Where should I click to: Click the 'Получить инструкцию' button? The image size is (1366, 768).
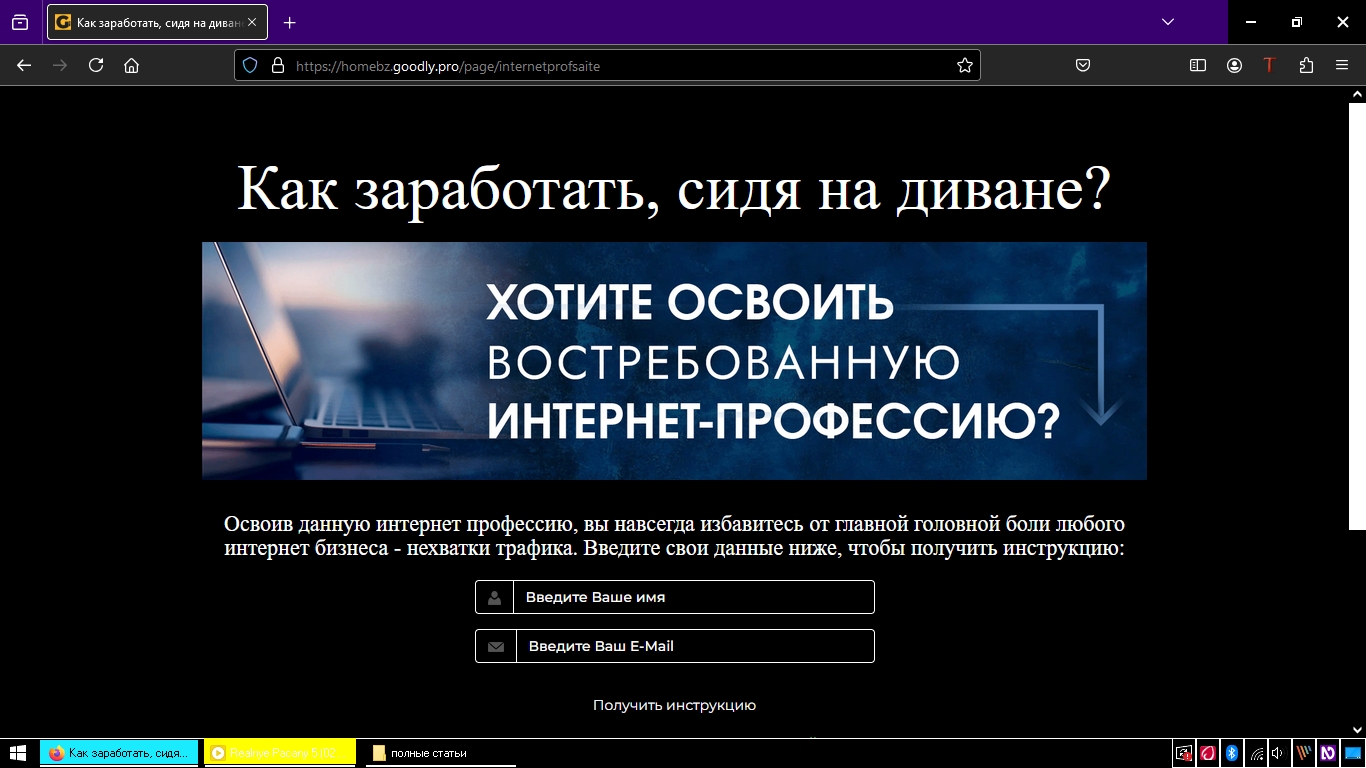(675, 705)
